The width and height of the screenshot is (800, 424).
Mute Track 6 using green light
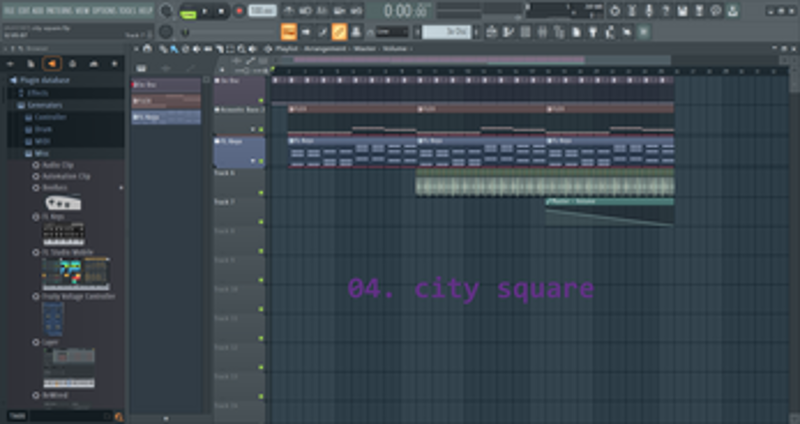pos(261,193)
